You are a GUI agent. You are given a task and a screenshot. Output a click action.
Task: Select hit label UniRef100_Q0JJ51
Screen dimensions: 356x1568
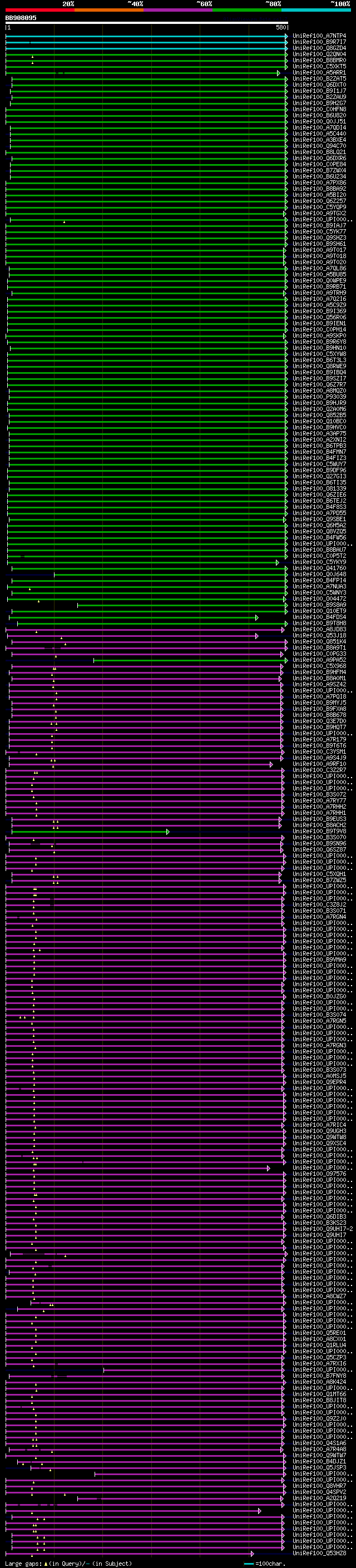pos(319,122)
